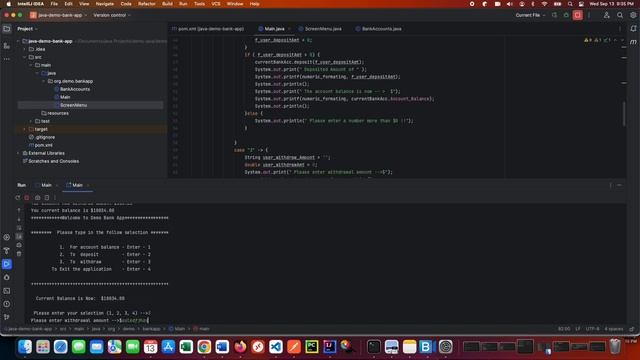Rerun Main in the Run panel
Viewport: 640px width, 360px height.
[x=18, y=198]
